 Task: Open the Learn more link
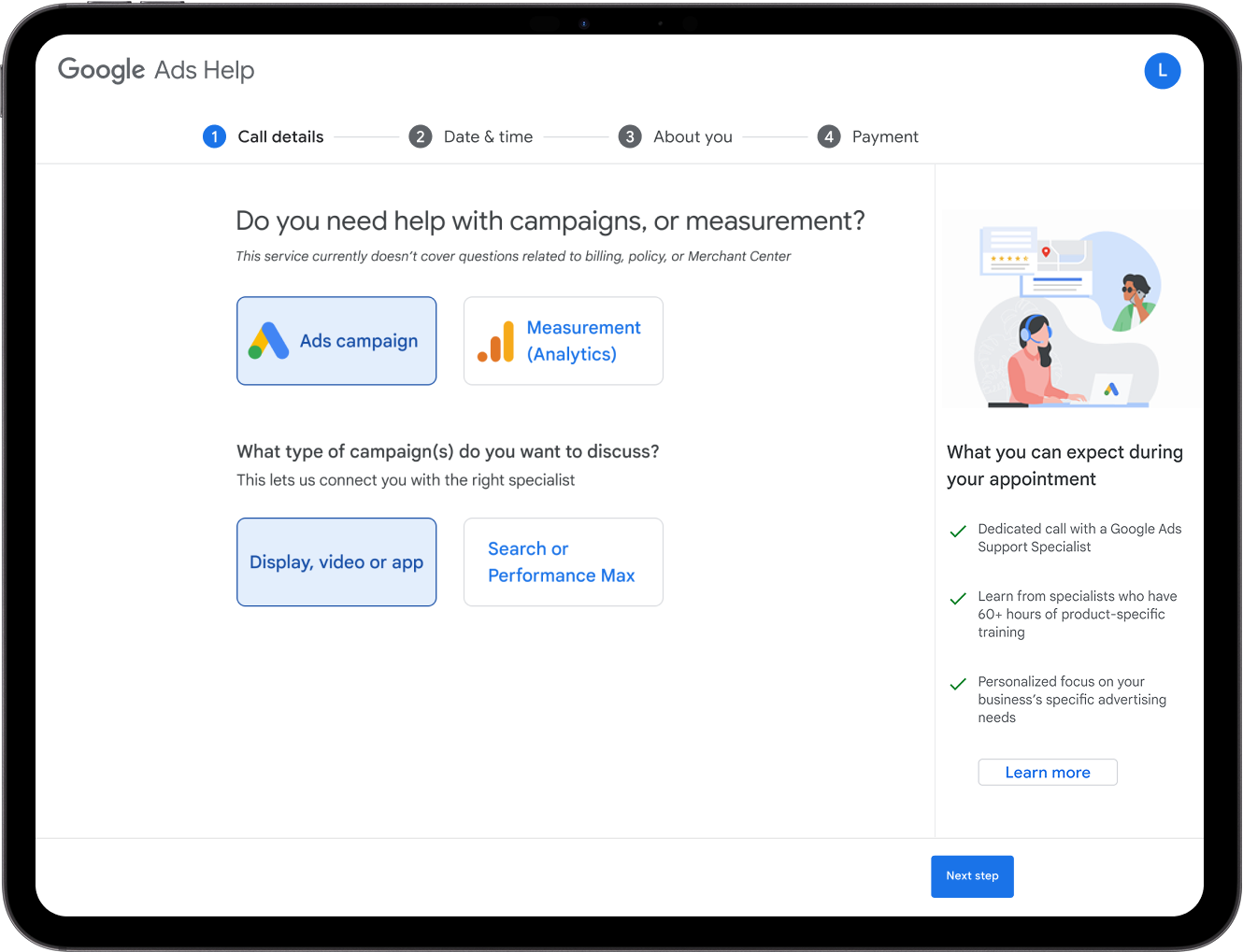point(1048,773)
